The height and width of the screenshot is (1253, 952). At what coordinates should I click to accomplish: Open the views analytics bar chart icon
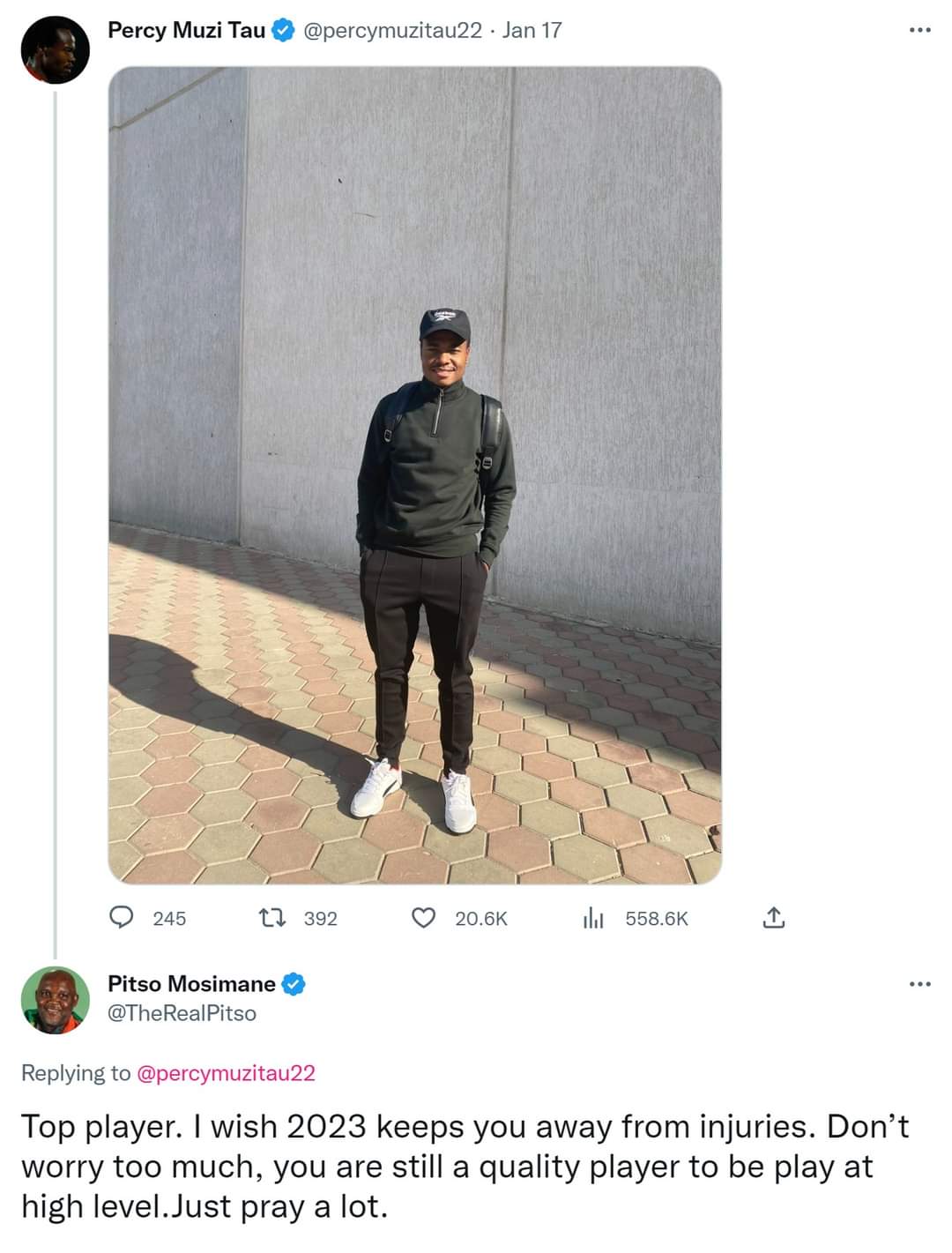point(593,918)
